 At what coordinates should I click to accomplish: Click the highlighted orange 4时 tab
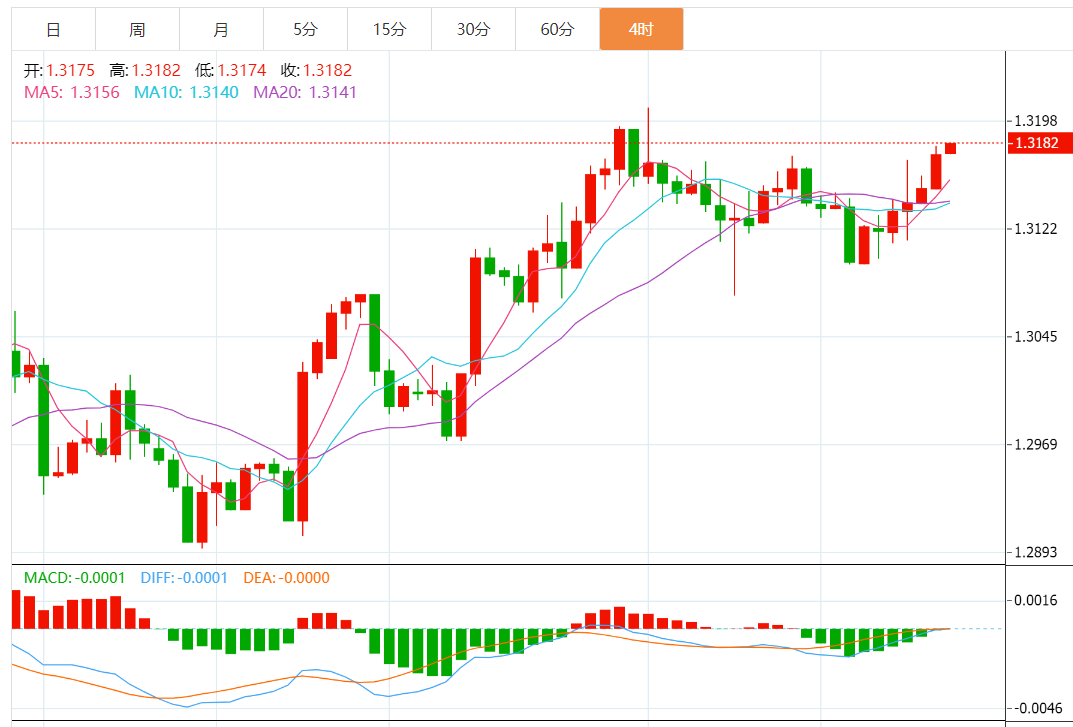click(641, 30)
